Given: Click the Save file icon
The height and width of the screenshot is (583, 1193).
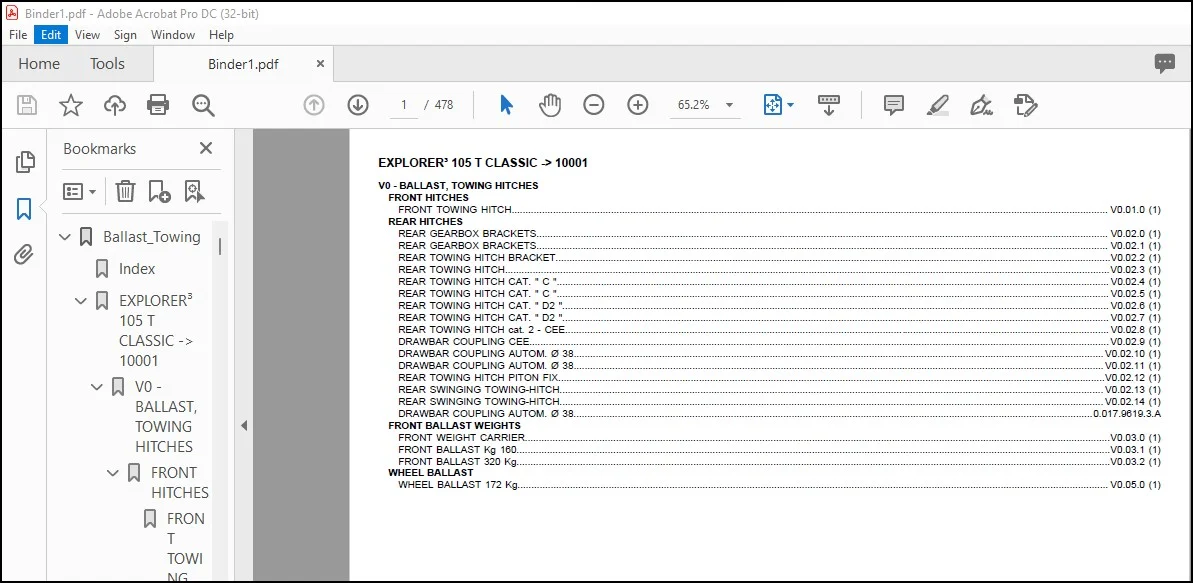Looking at the screenshot, I should pyautogui.click(x=27, y=105).
